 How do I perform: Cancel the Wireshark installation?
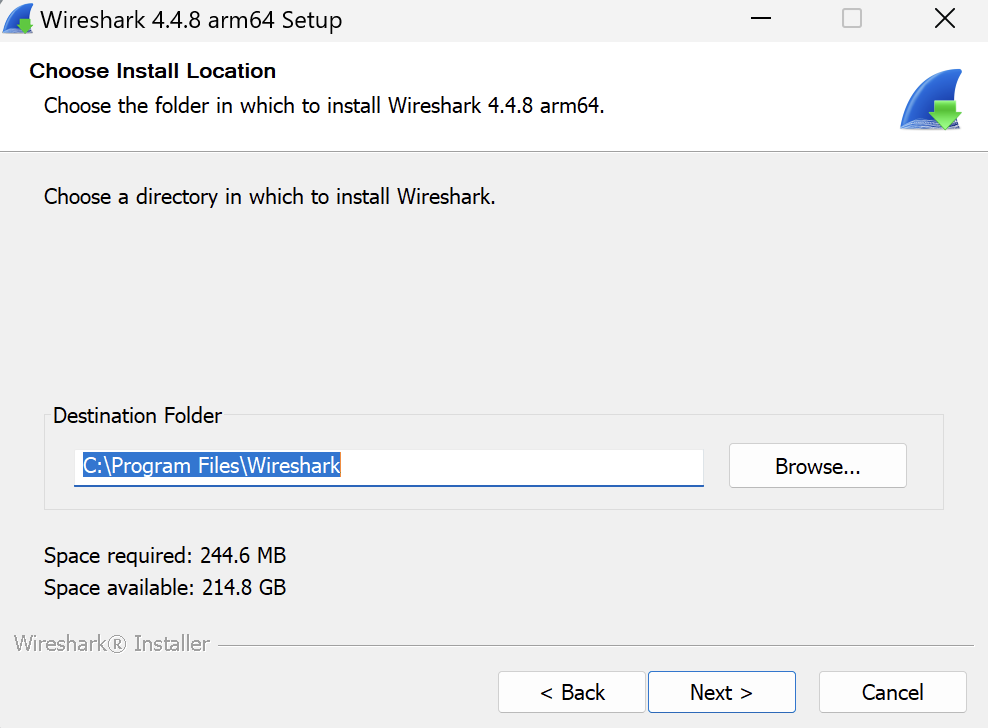(892, 692)
